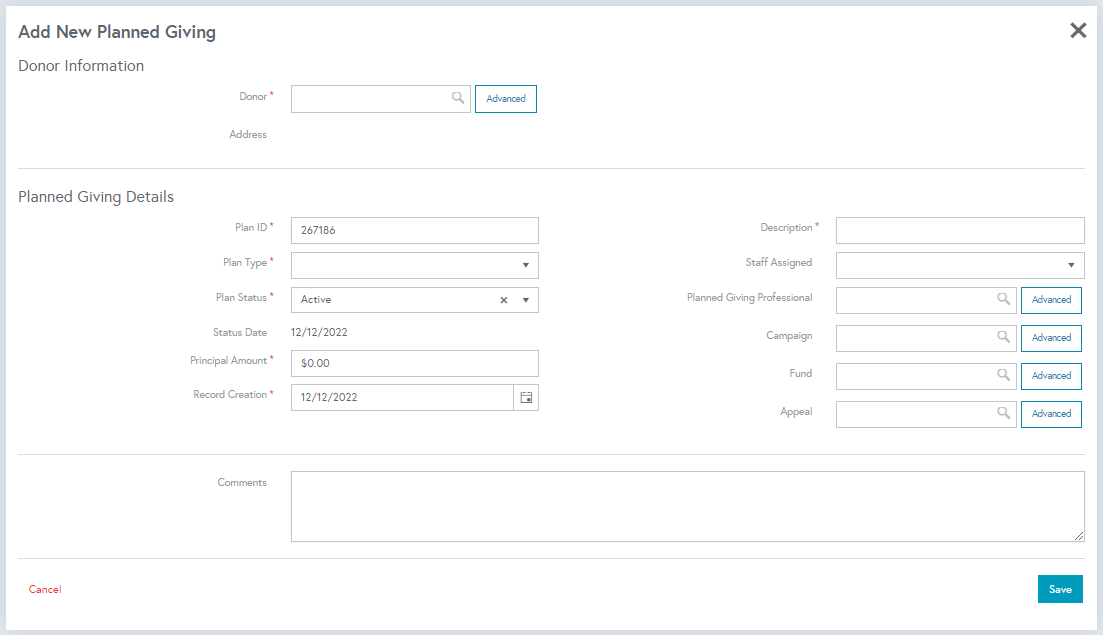Click the Donor field search magnifier icon
This screenshot has width=1103, height=635.
click(x=458, y=98)
